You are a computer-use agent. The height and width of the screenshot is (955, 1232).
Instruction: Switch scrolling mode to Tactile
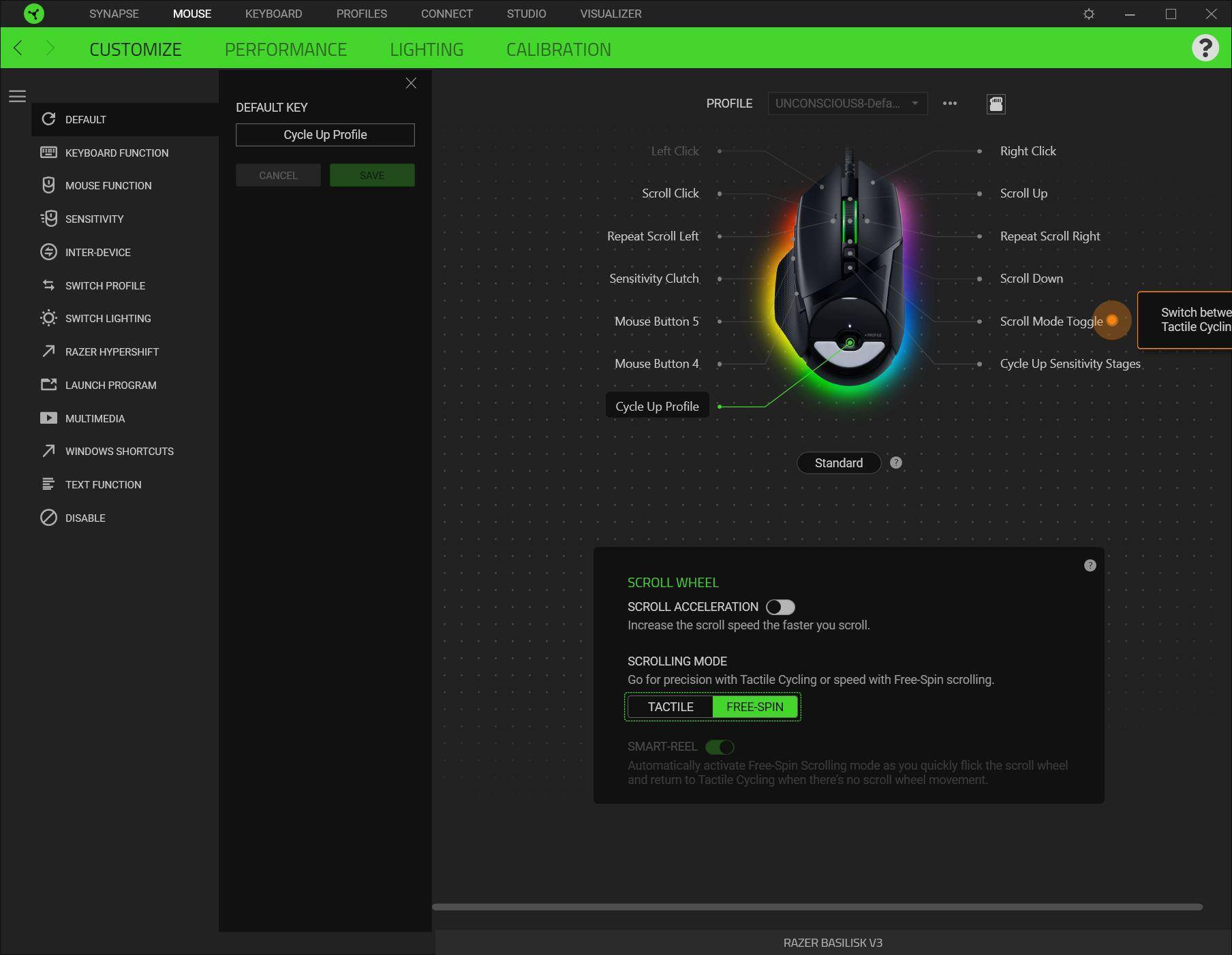tap(671, 707)
